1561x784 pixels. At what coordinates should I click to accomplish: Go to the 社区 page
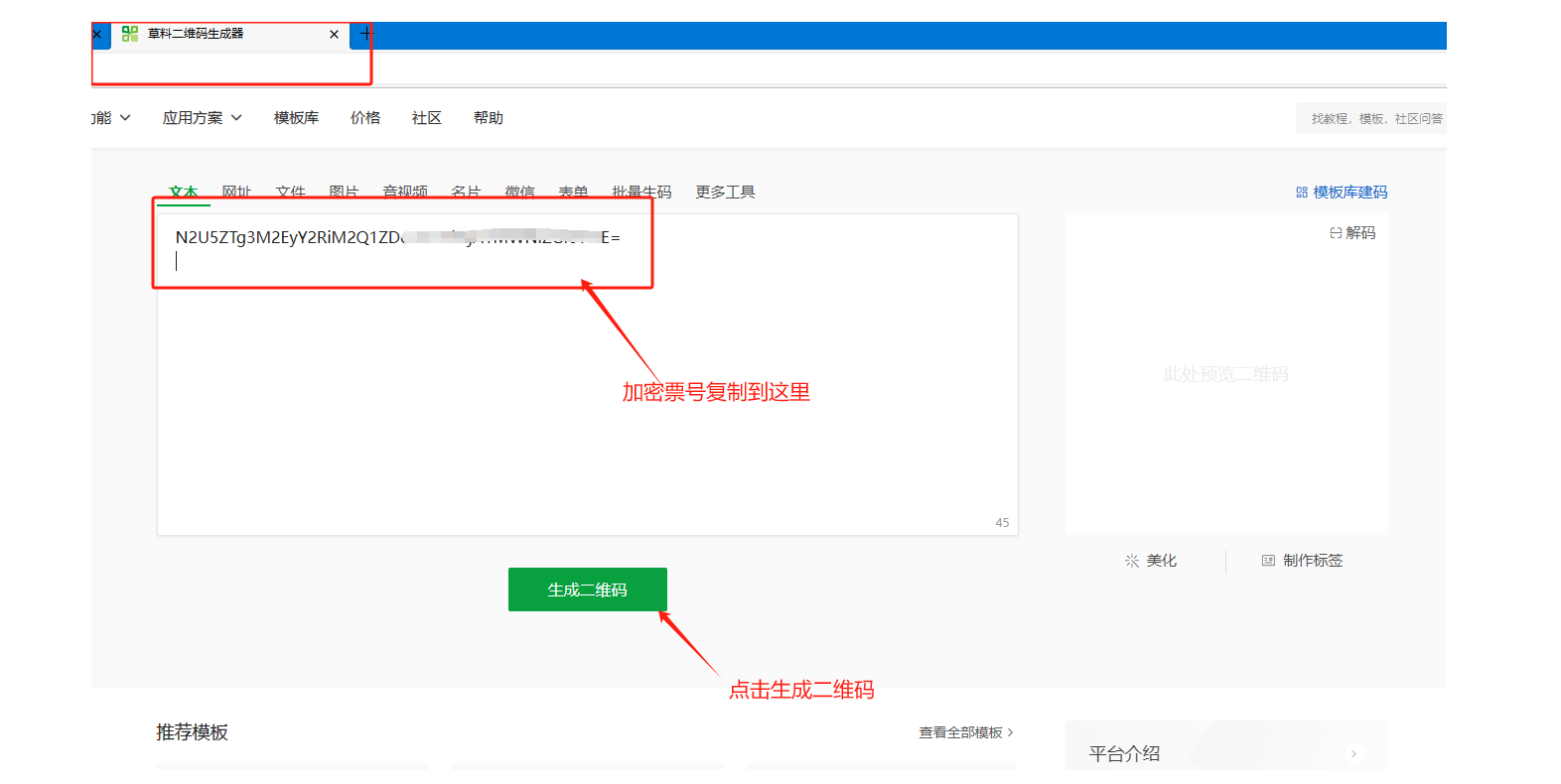click(x=426, y=118)
